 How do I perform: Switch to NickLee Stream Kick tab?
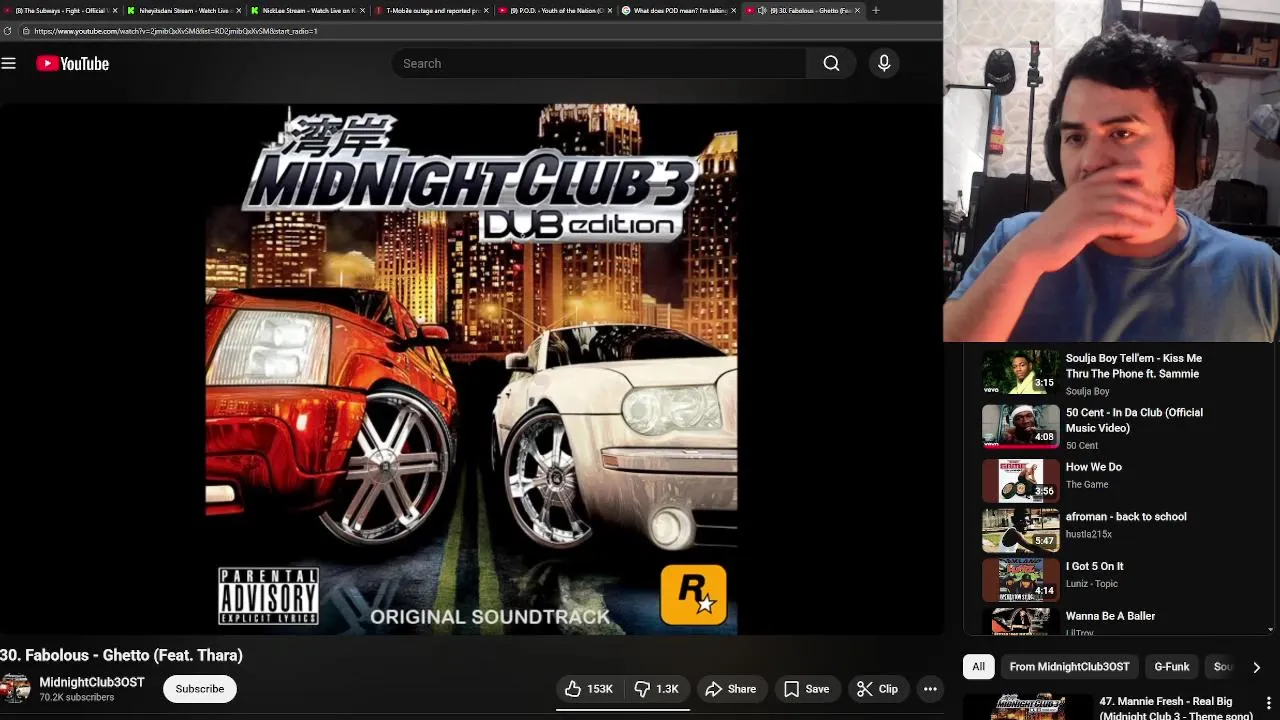coord(307,10)
